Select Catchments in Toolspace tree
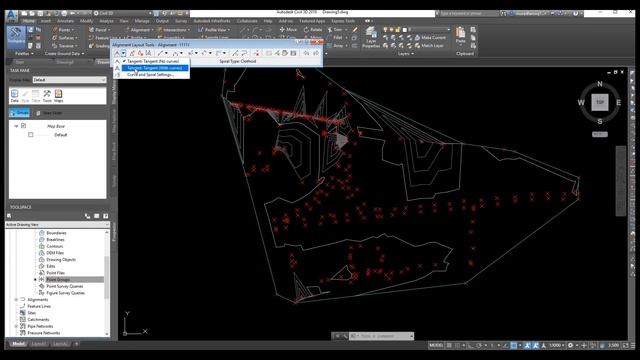Screen dimensions: 640x360 [x=38, y=320]
